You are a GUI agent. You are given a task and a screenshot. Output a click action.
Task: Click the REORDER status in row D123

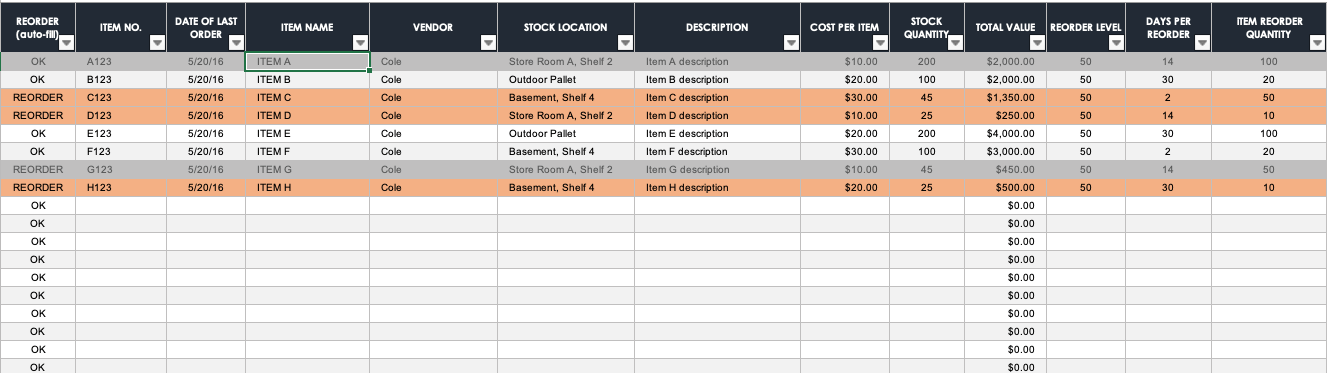(x=38, y=115)
